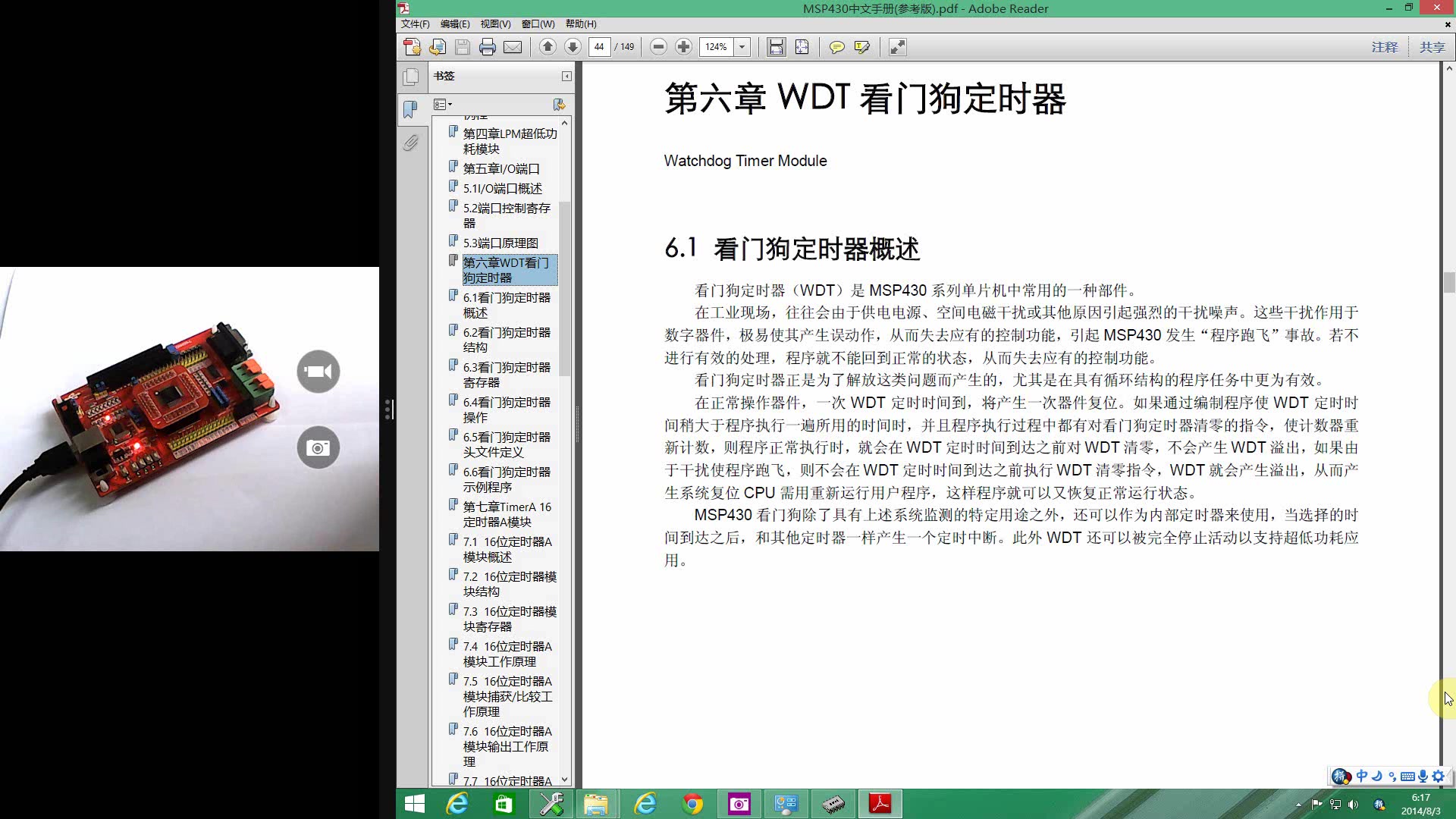Enter full screen read mode
Screen dimensions: 1456x819
897,47
